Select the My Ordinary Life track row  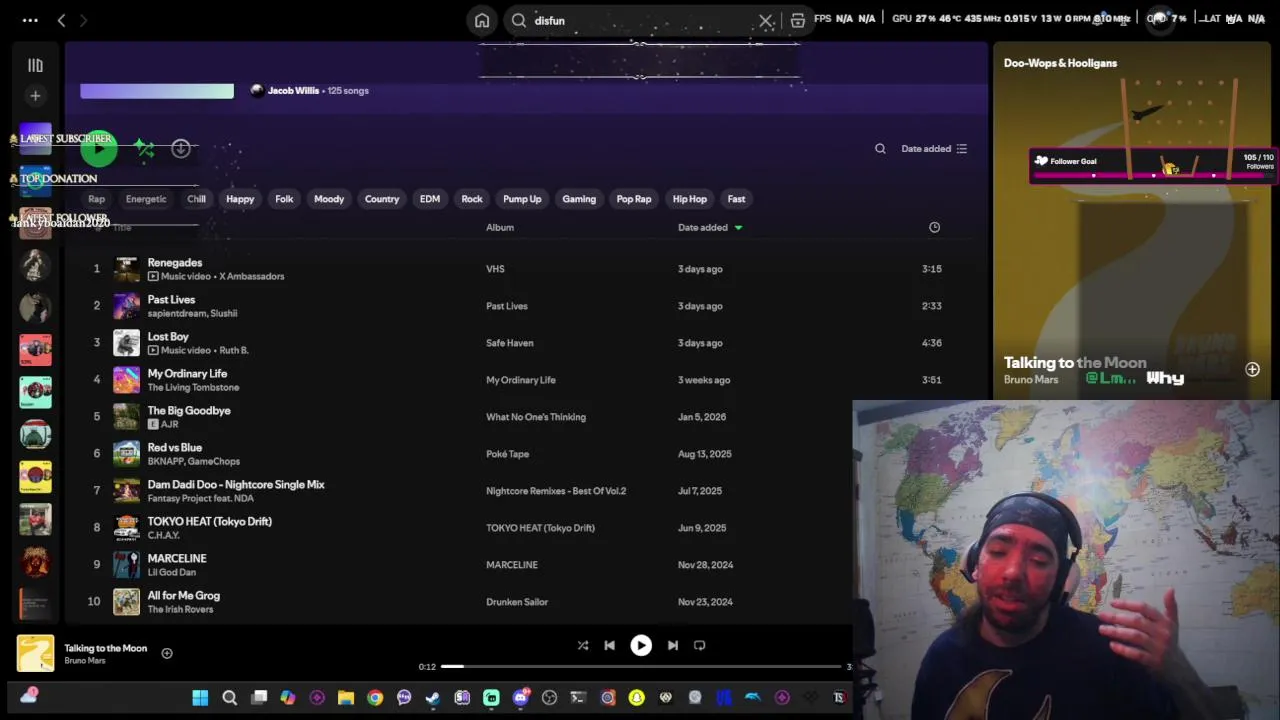(520, 380)
